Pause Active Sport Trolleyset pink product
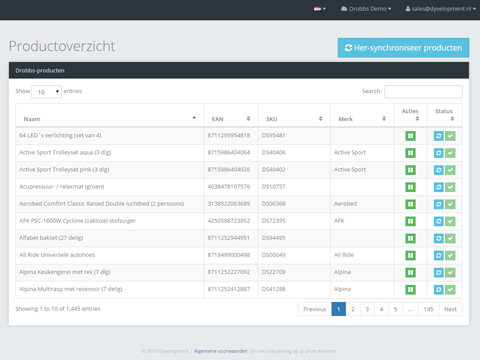 click(410, 170)
